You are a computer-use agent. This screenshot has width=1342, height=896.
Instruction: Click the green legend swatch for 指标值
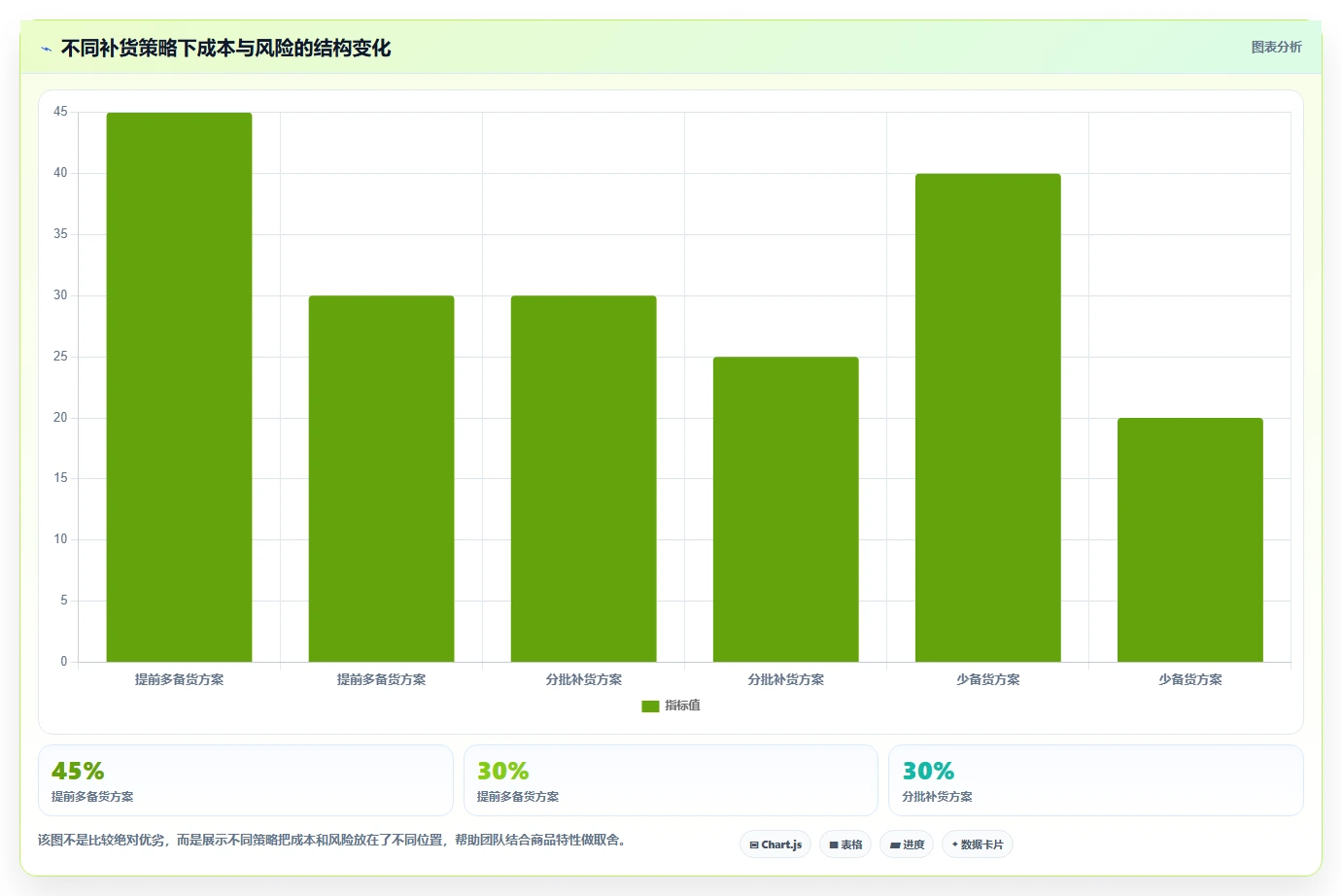click(x=650, y=706)
